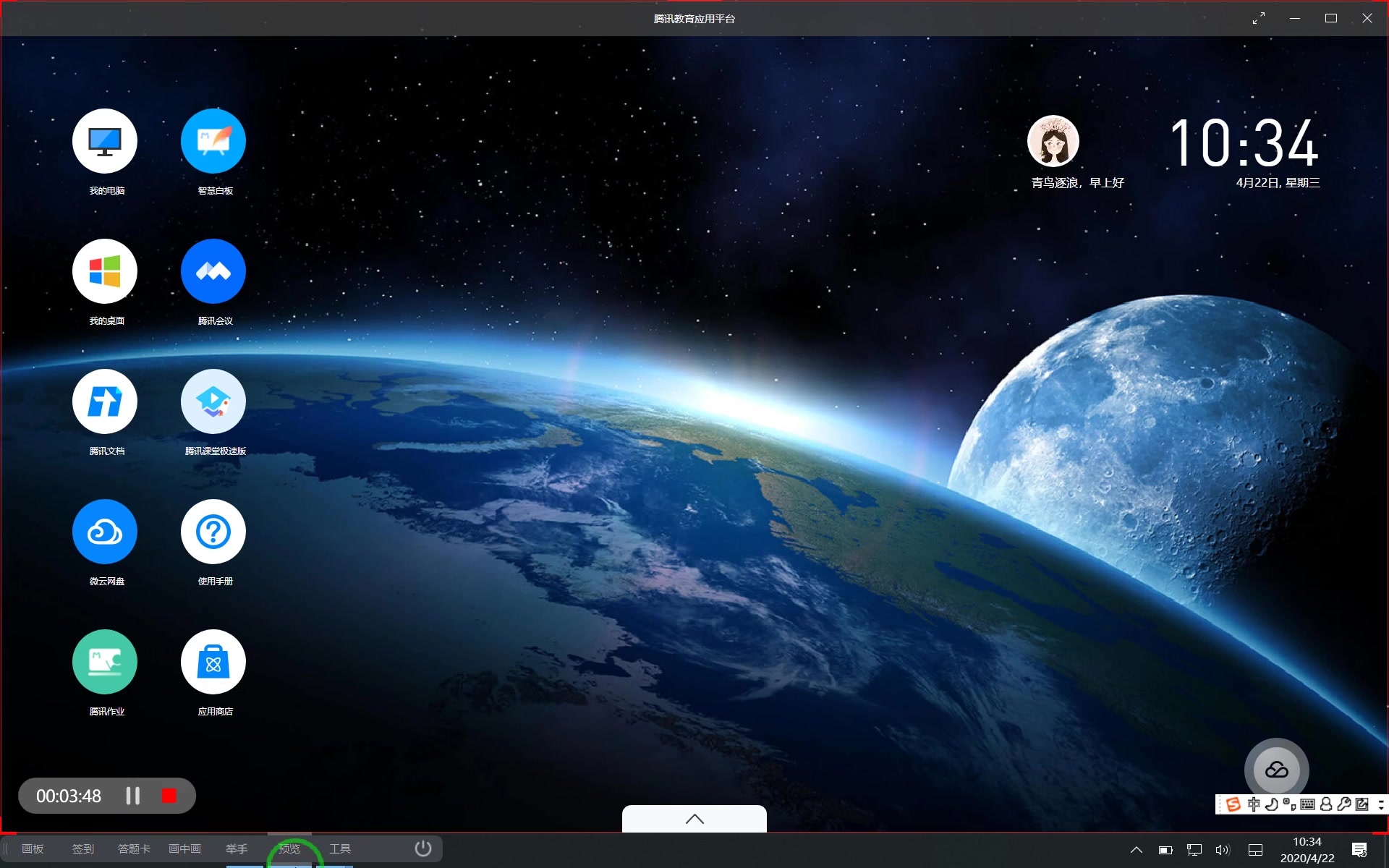Click the Sogou skin box icon
This screenshot has height=868, width=1389.
click(x=1362, y=804)
